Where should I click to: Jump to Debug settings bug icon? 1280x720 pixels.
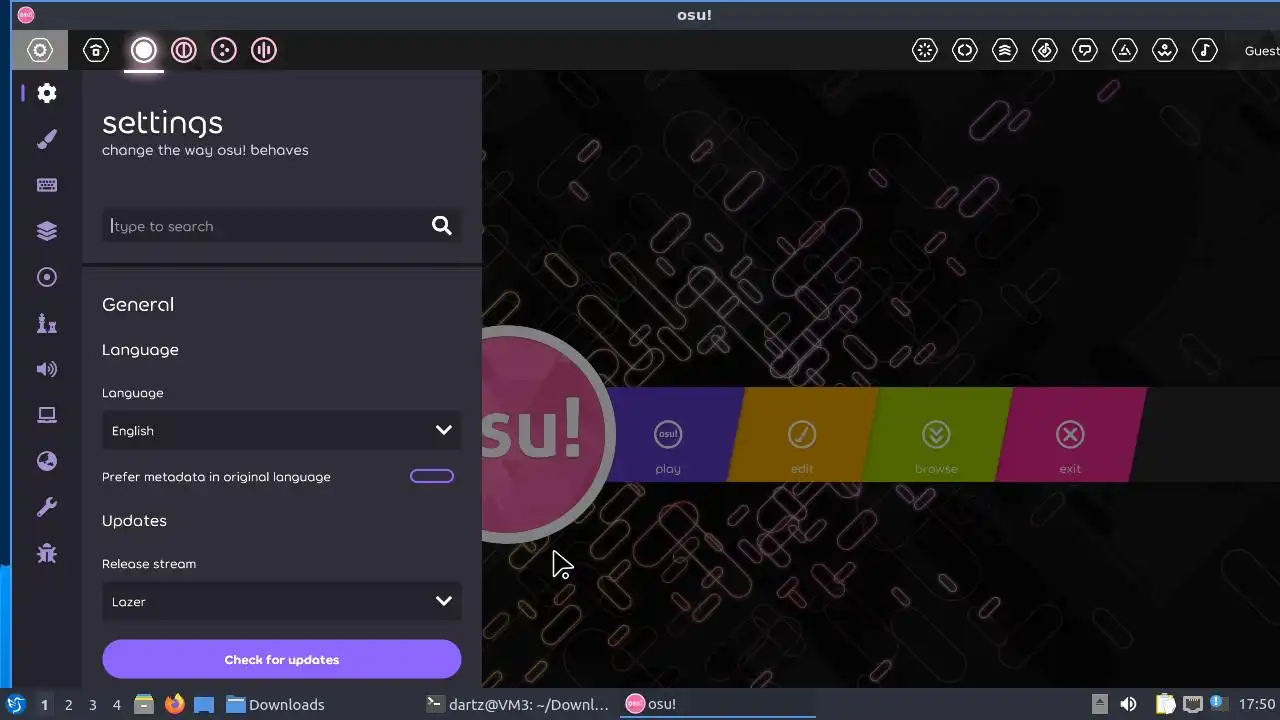47,553
